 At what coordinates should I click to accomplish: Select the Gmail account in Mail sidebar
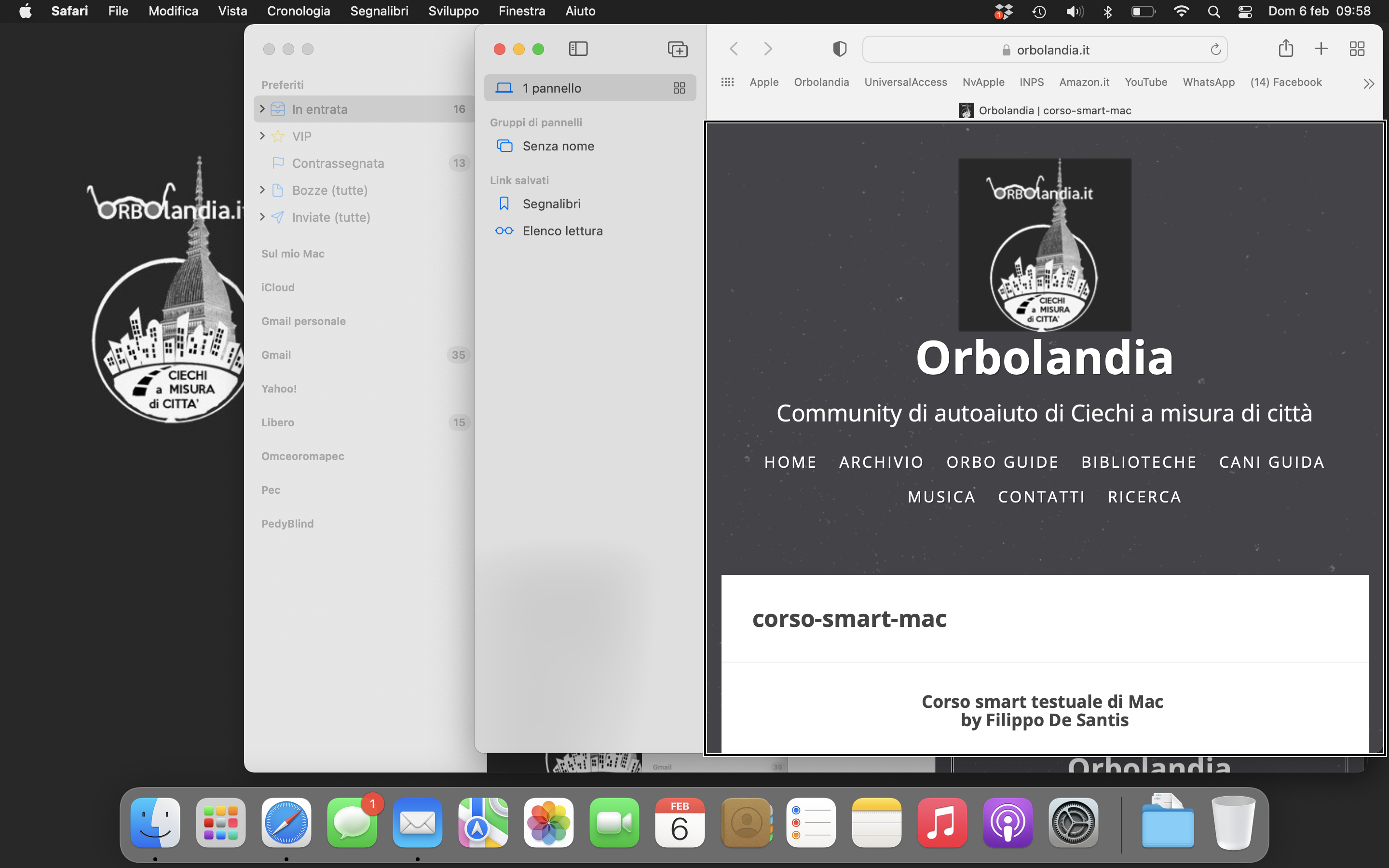(x=276, y=355)
